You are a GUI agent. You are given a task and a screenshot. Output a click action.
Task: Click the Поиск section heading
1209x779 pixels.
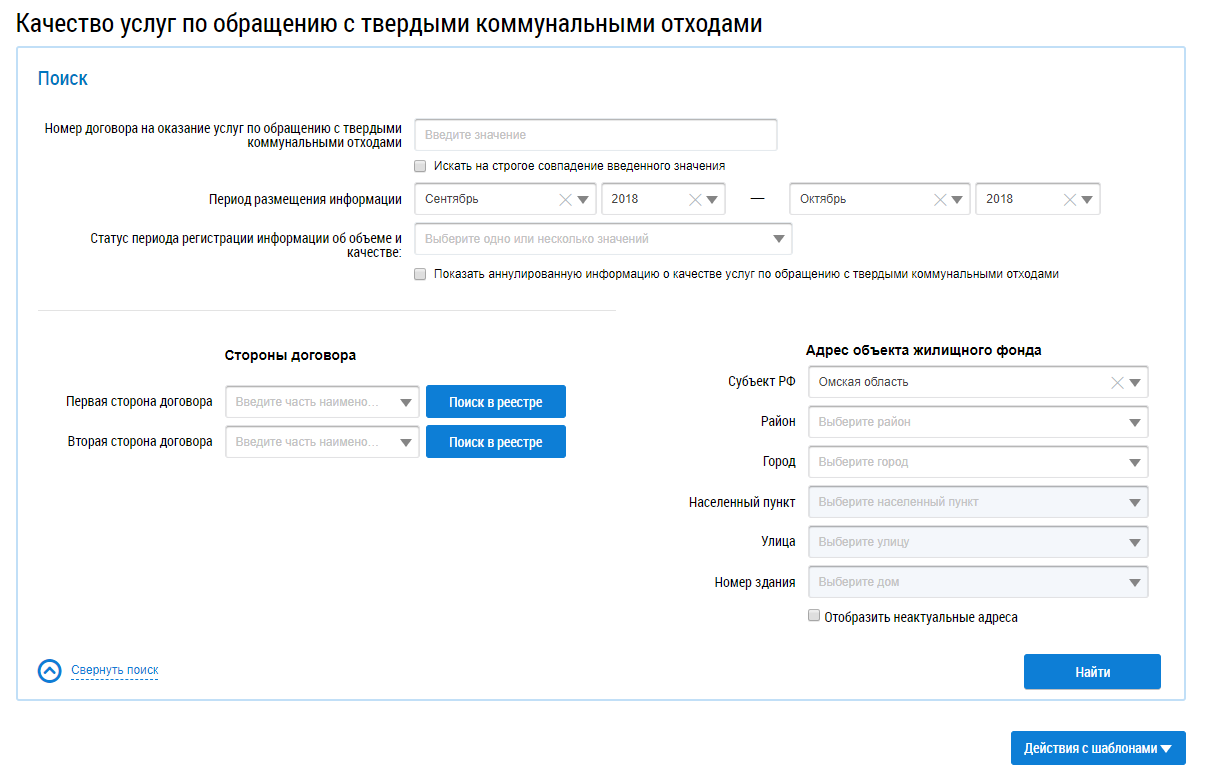[63, 78]
